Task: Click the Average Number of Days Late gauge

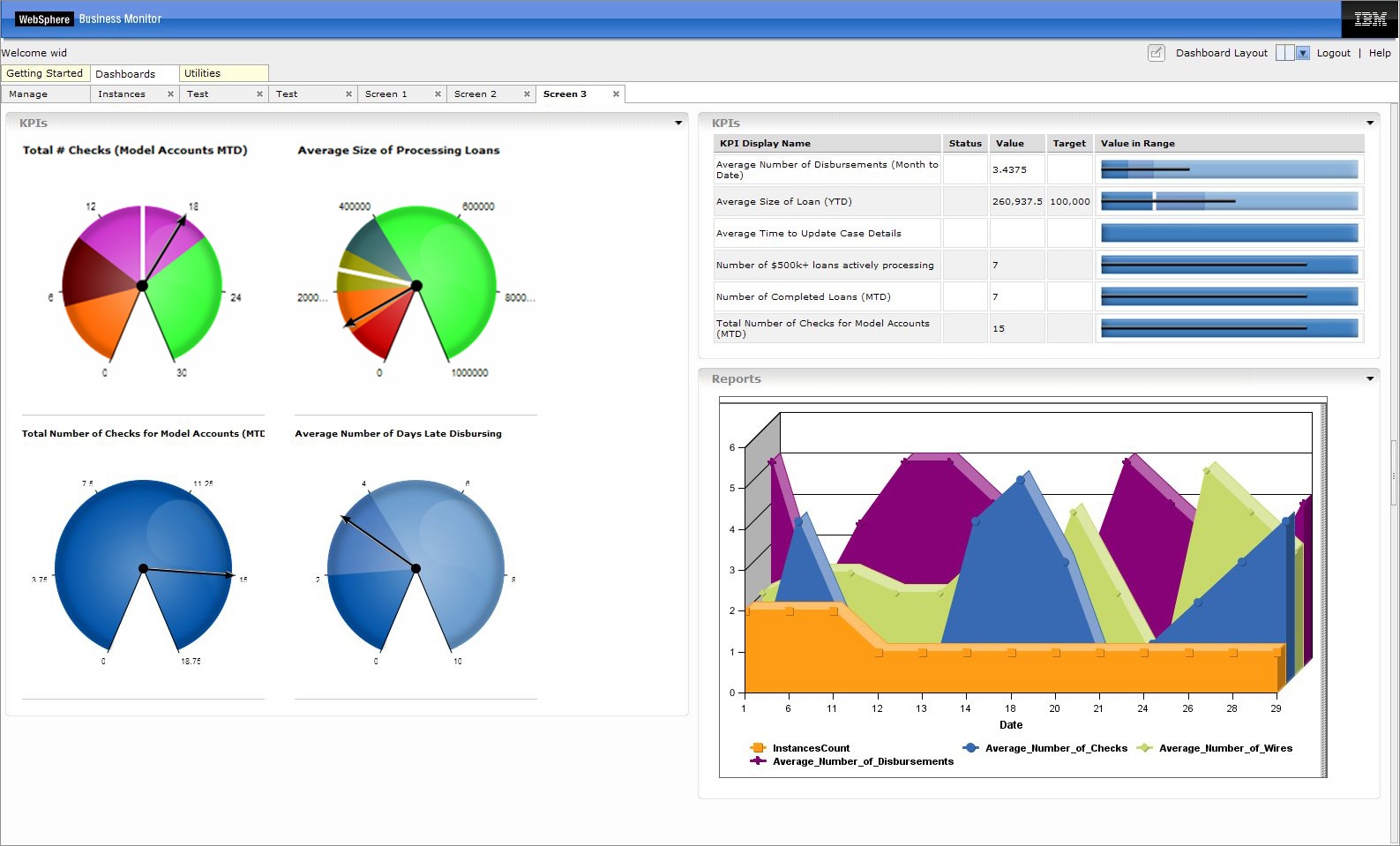Action: point(416,566)
